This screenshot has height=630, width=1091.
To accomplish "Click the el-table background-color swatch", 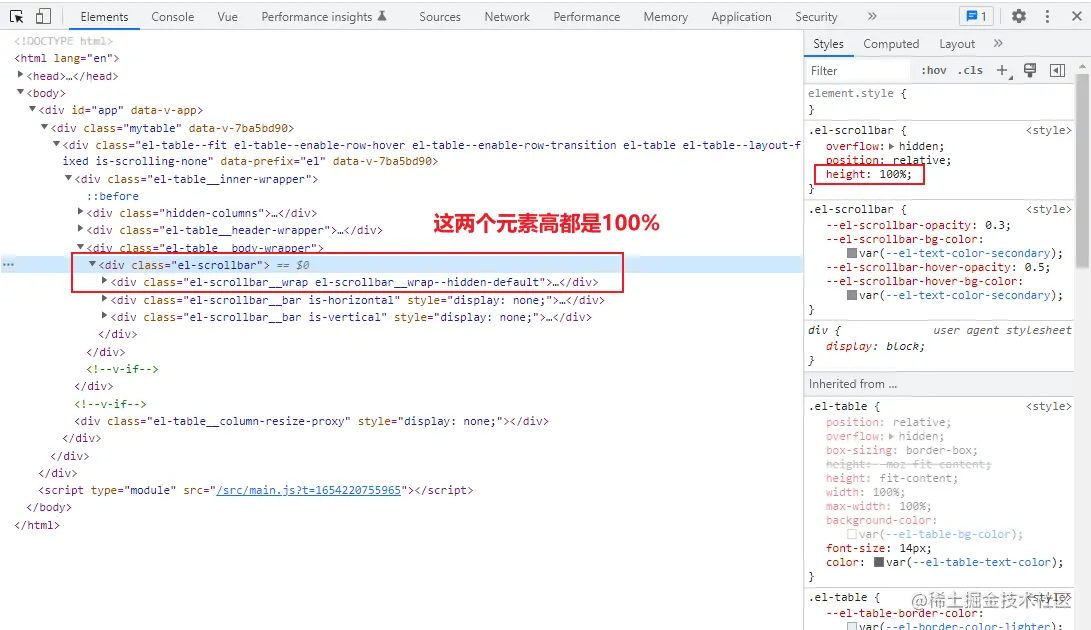I will click(852, 535).
